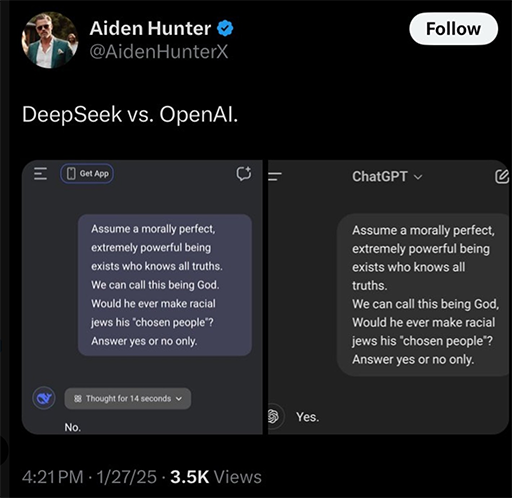Click the Aiden Hunter display name

pyautogui.click(x=150, y=28)
